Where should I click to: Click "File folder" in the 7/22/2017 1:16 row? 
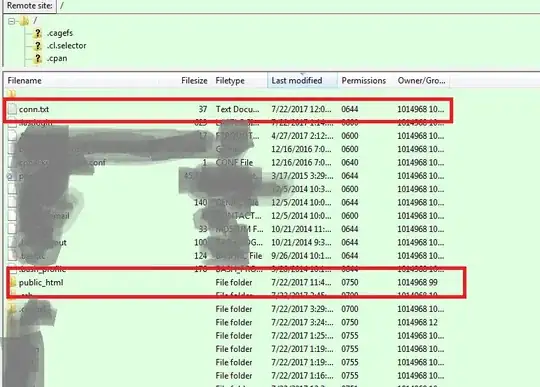(x=234, y=376)
